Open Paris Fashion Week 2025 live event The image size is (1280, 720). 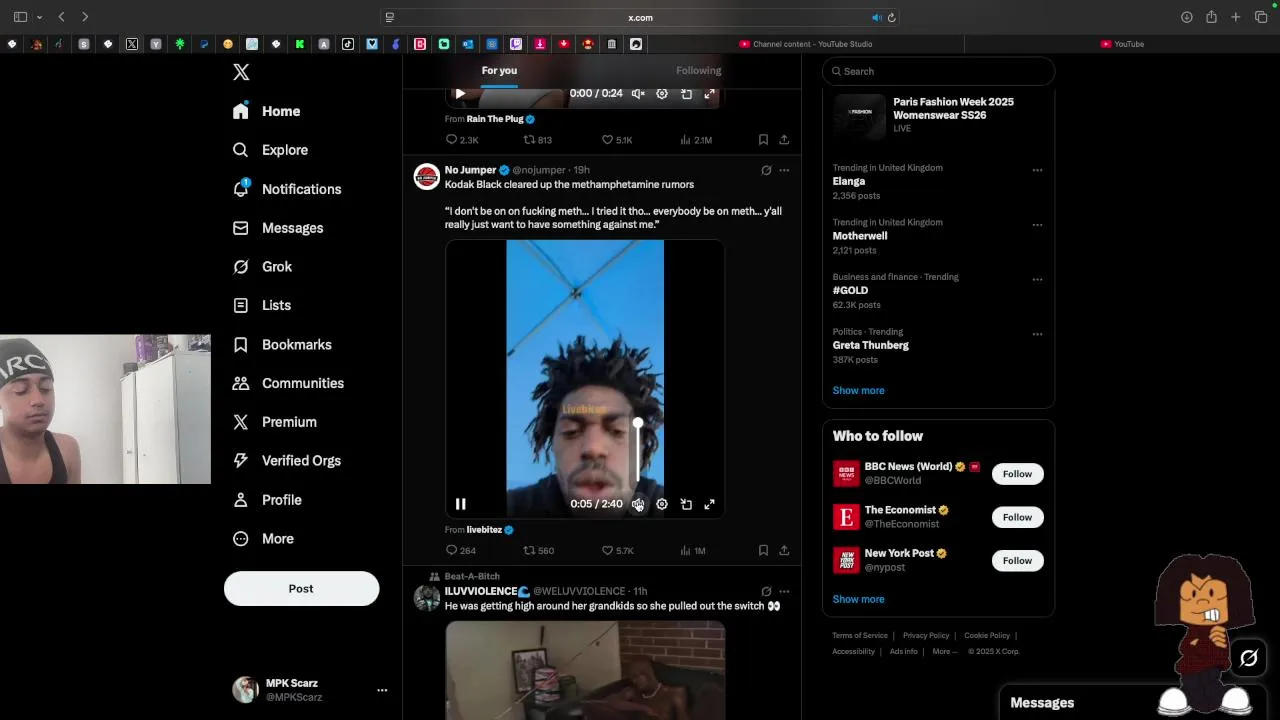tap(938, 117)
